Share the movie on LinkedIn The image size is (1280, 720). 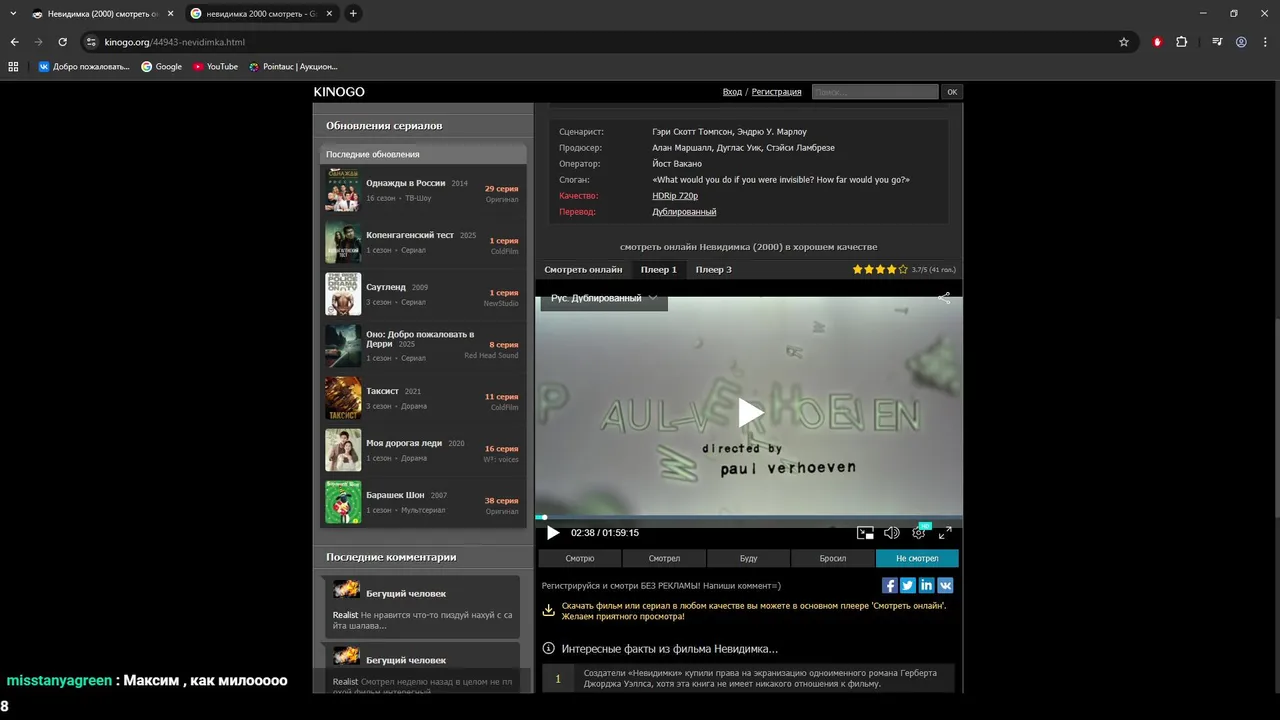[927, 586]
